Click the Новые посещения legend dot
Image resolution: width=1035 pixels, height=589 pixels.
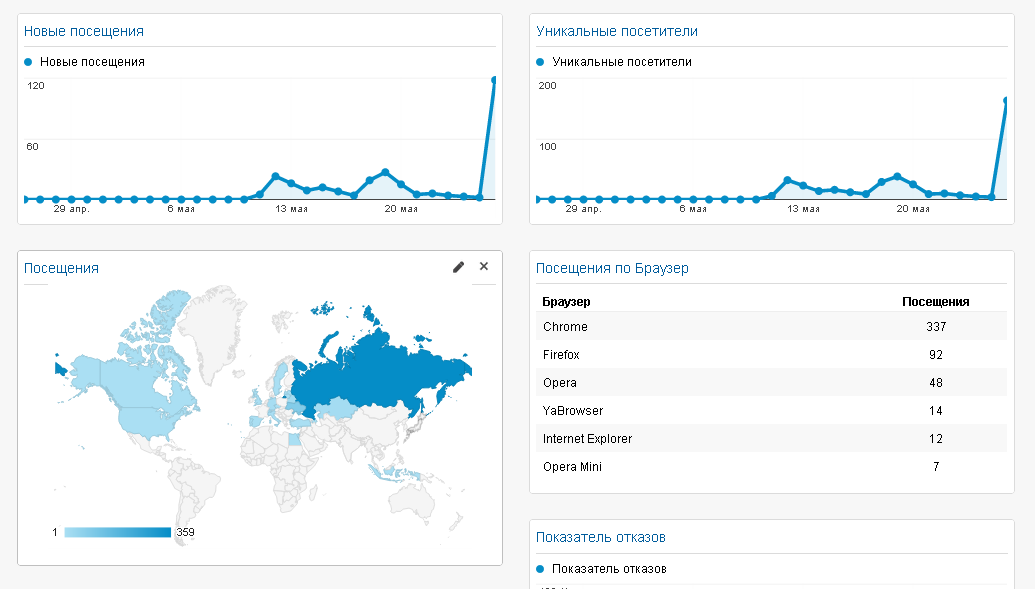[28, 62]
